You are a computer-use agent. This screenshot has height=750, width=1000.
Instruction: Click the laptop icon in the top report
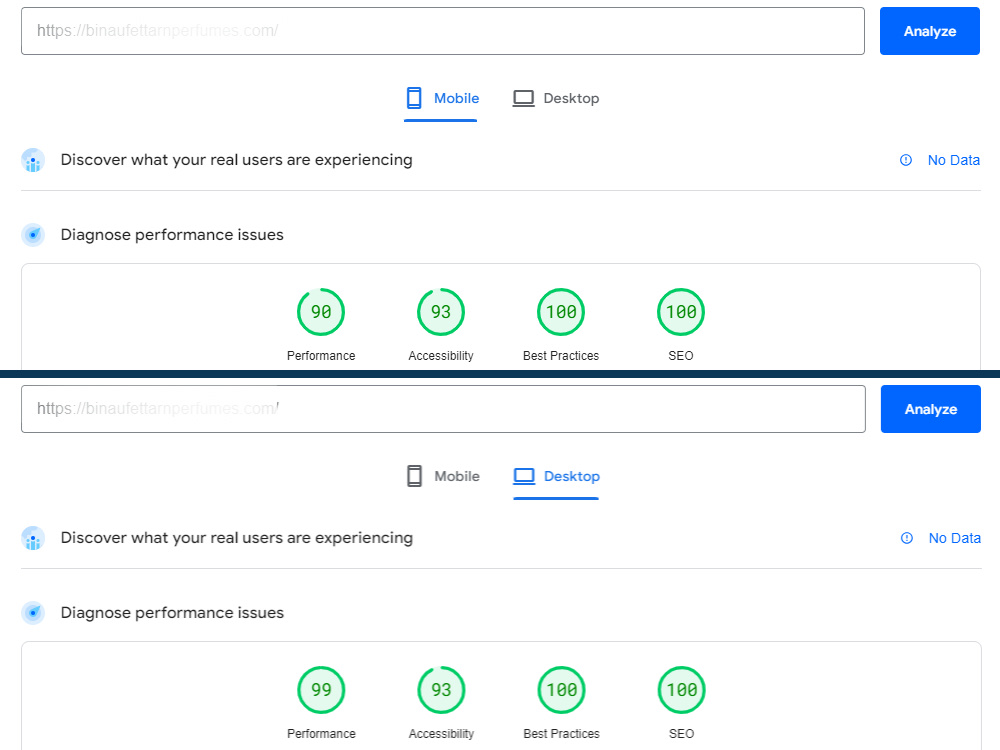pos(524,98)
